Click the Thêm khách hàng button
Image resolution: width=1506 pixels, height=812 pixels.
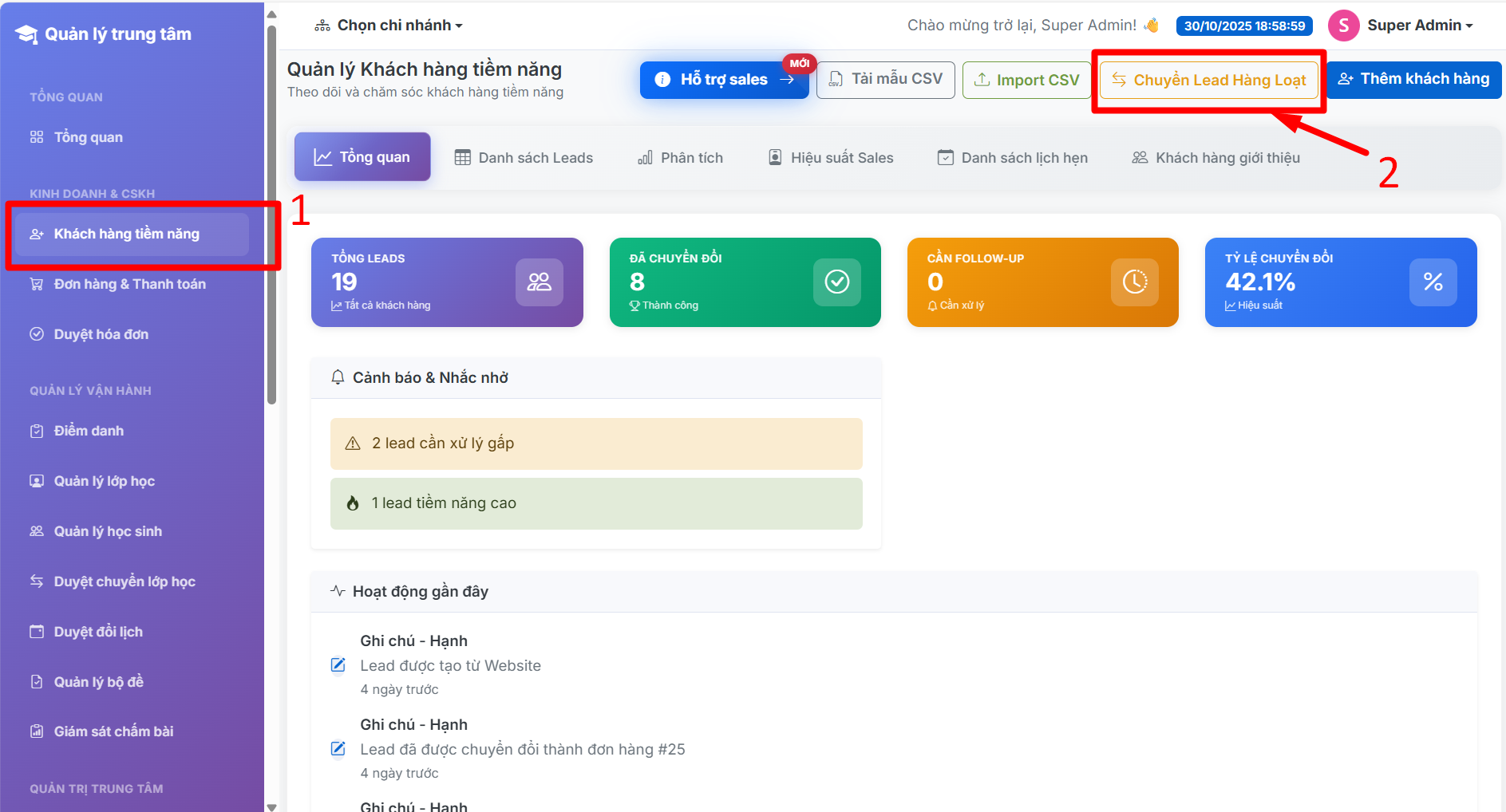tap(1413, 79)
